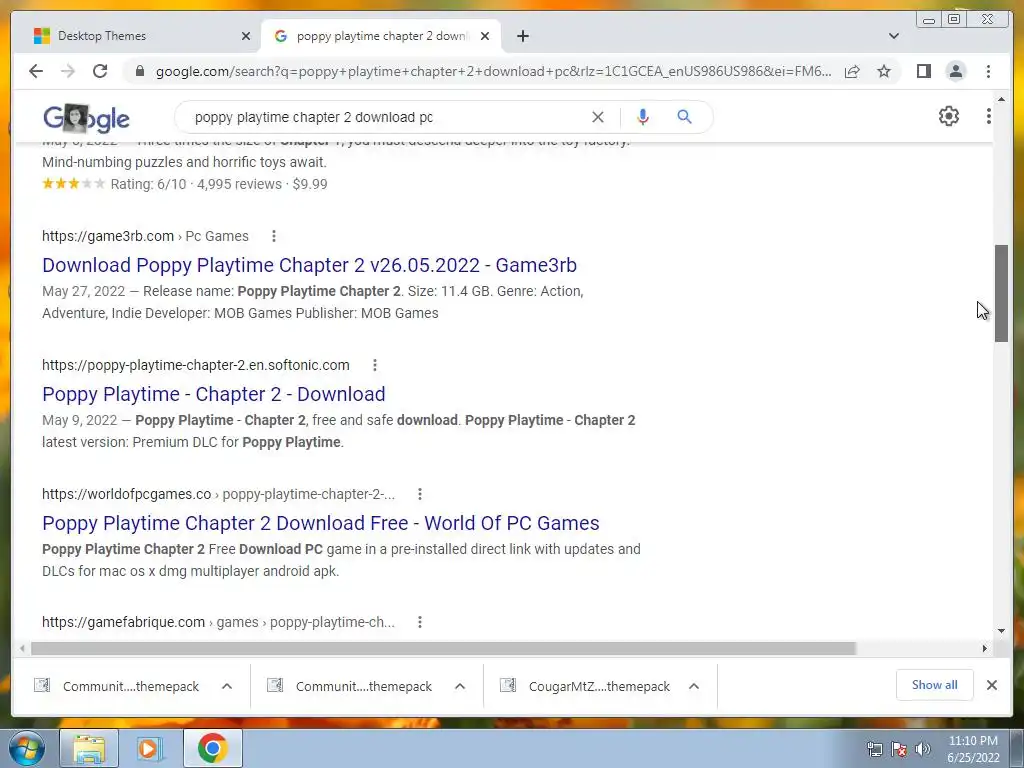Run search with the magnifier icon
1024x768 pixels.
click(x=684, y=117)
